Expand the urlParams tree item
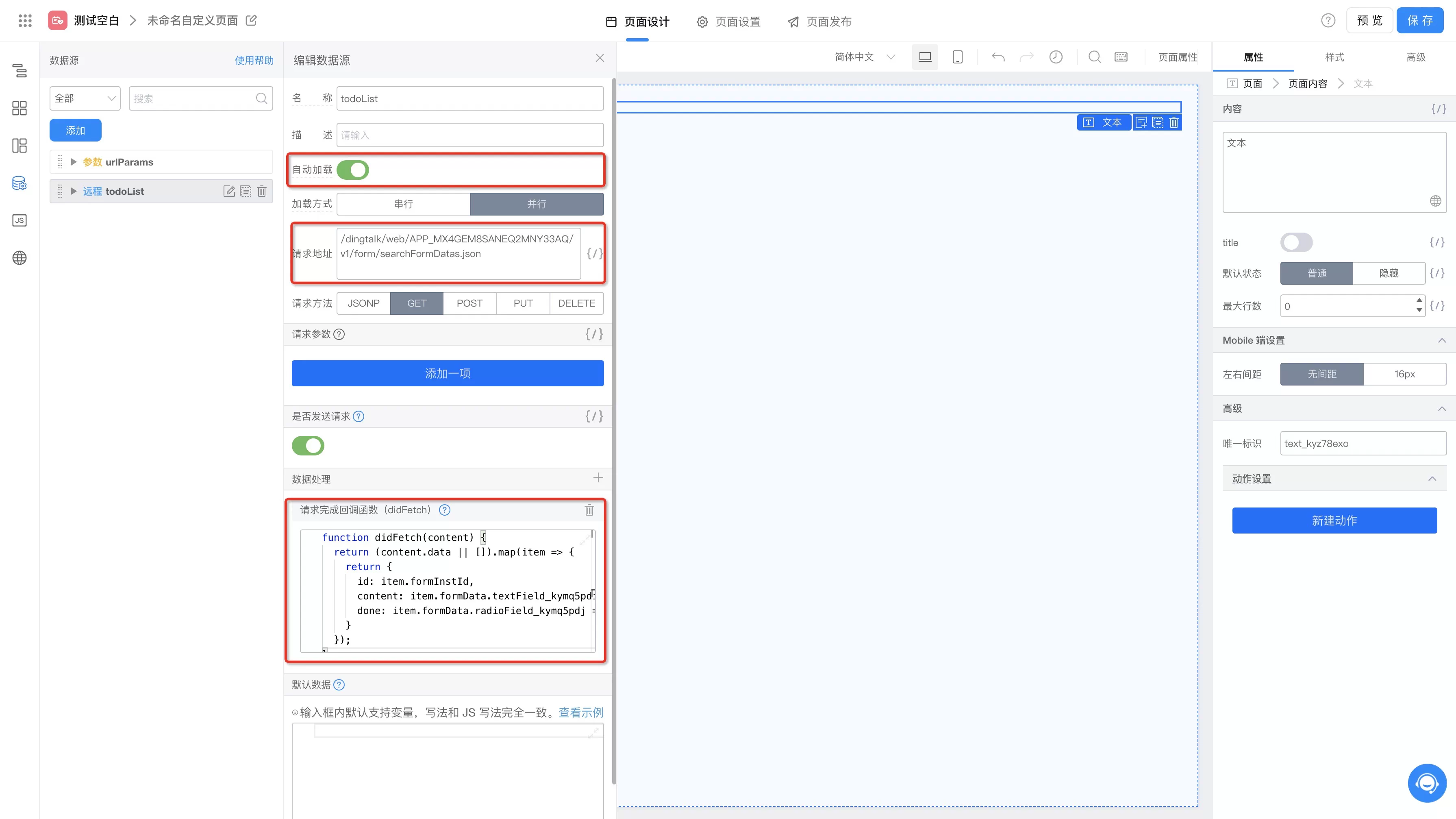 click(74, 162)
